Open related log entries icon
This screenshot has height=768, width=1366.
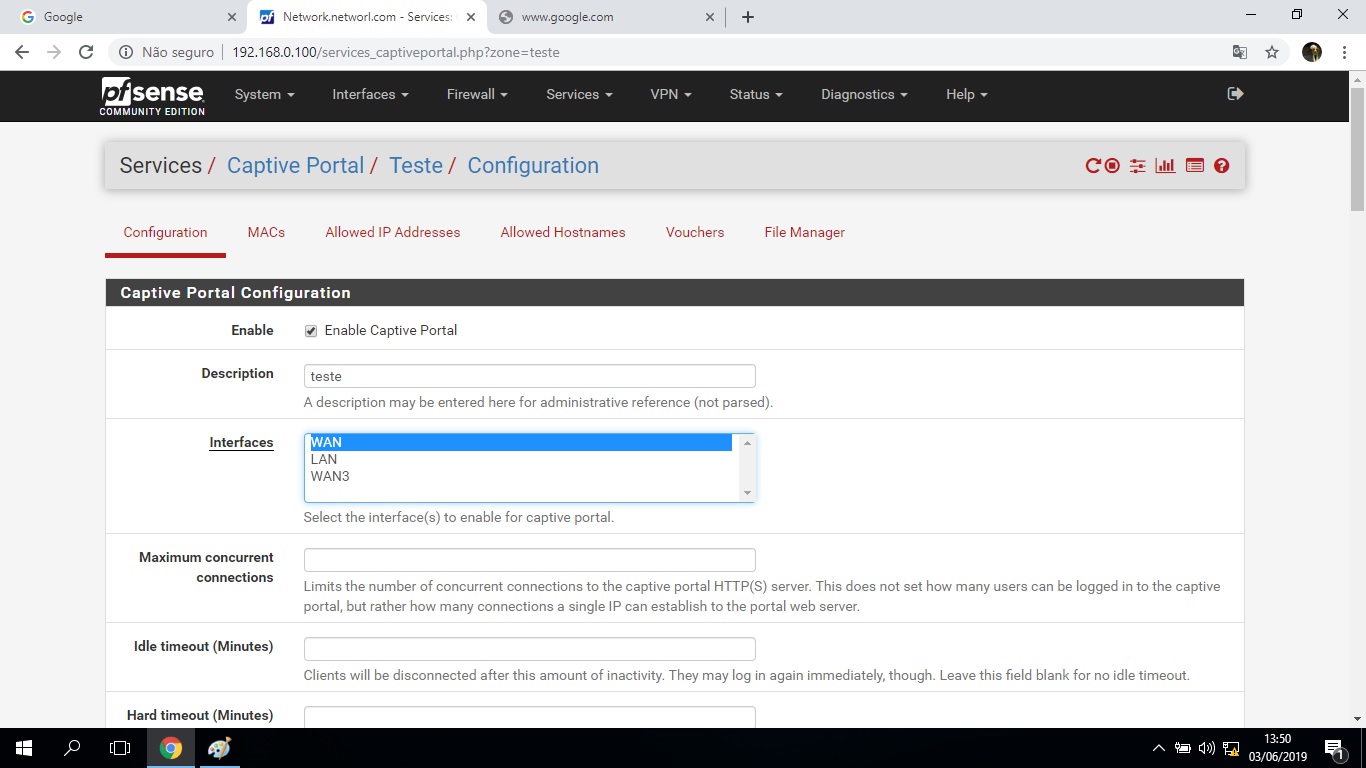pyautogui.click(x=1194, y=166)
